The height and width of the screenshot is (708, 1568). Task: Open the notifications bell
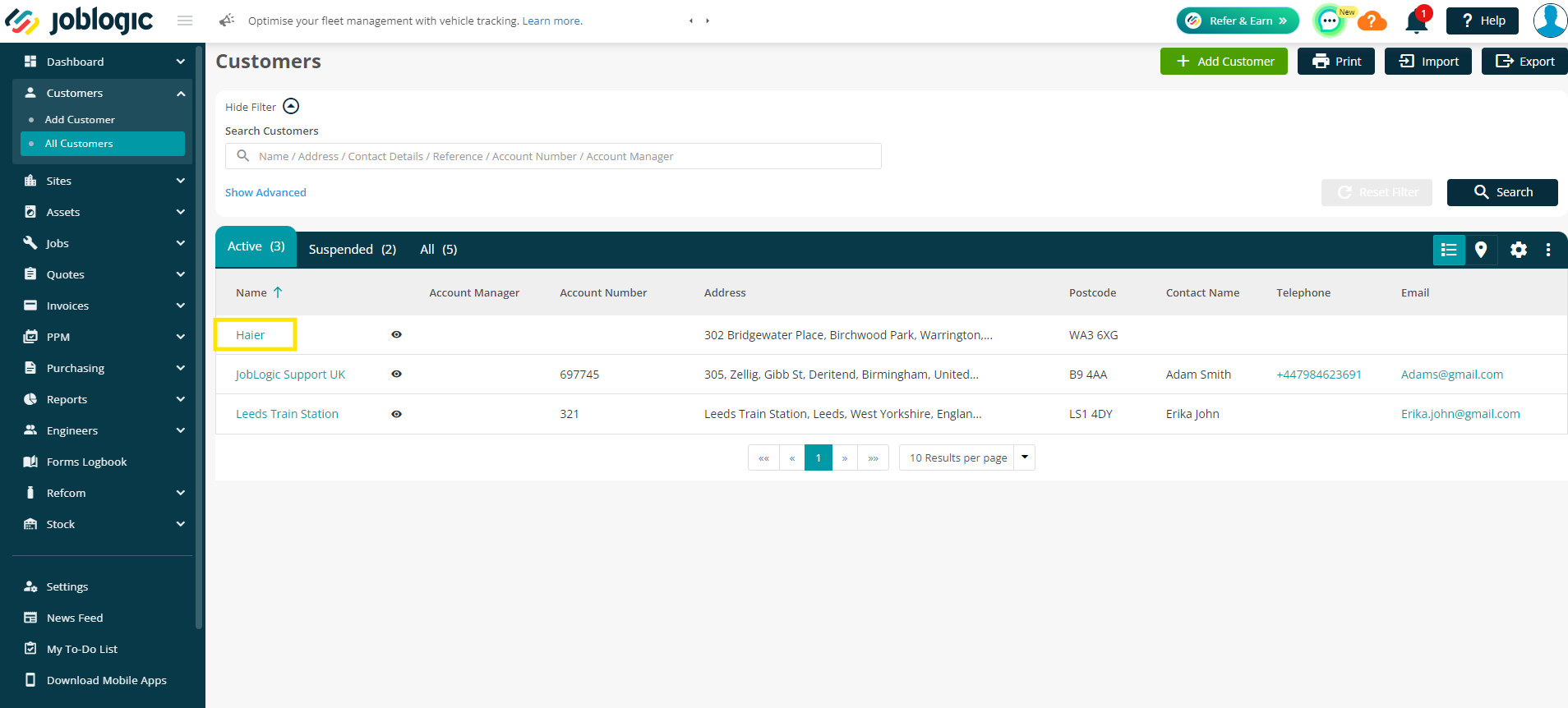(x=1417, y=21)
